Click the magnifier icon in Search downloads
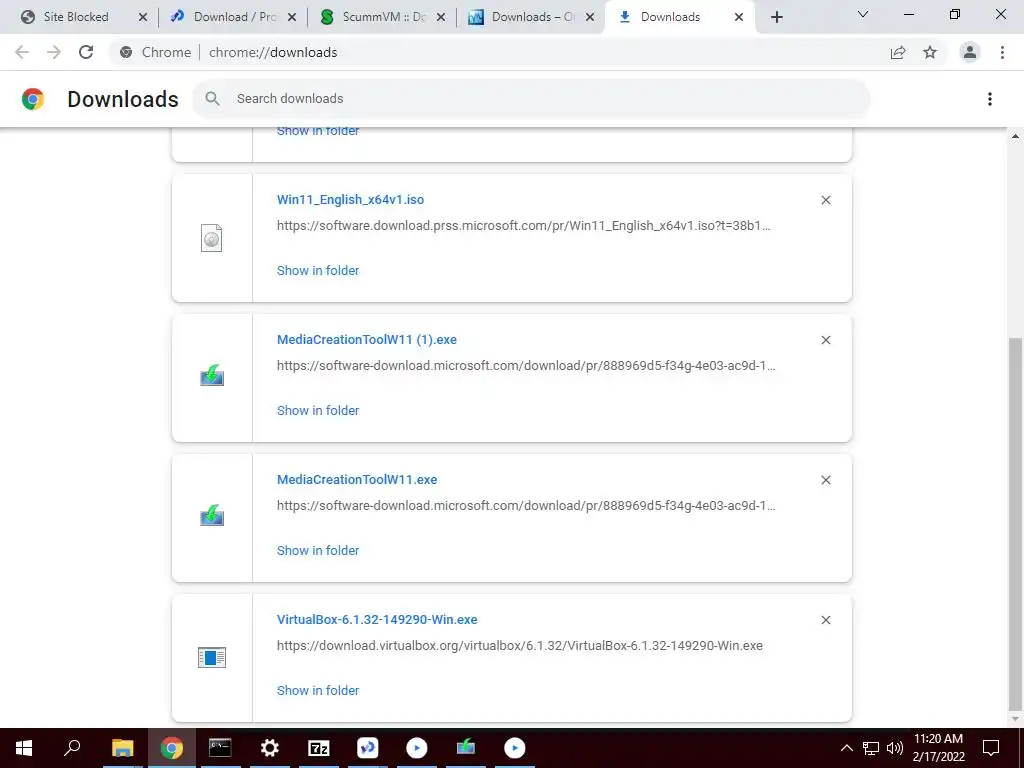Image resolution: width=1024 pixels, height=768 pixels. click(x=212, y=99)
